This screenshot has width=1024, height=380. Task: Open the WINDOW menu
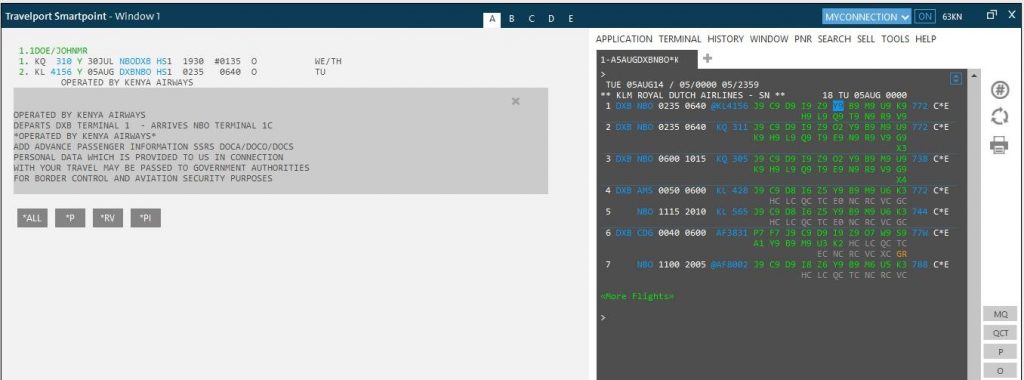pyautogui.click(x=769, y=39)
